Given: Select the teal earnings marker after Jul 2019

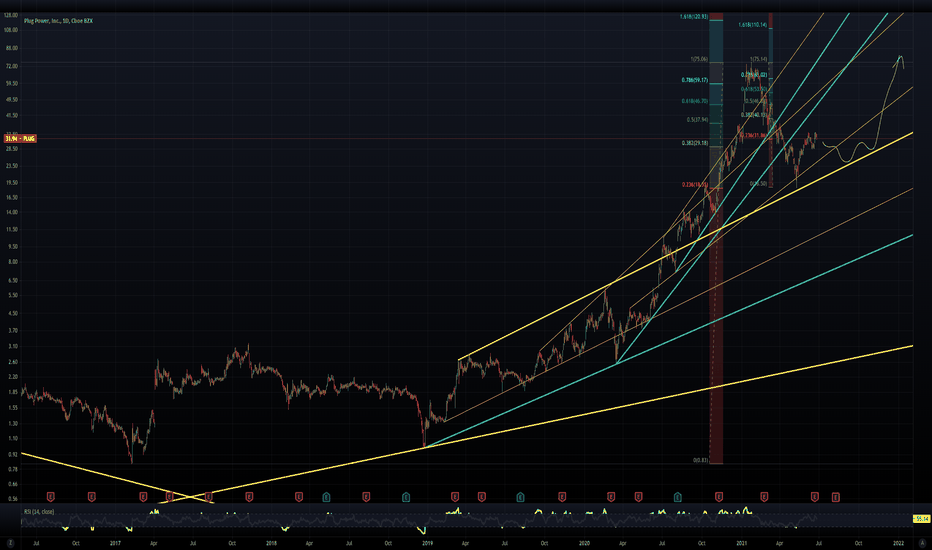Looking at the screenshot, I should tap(521, 497).
